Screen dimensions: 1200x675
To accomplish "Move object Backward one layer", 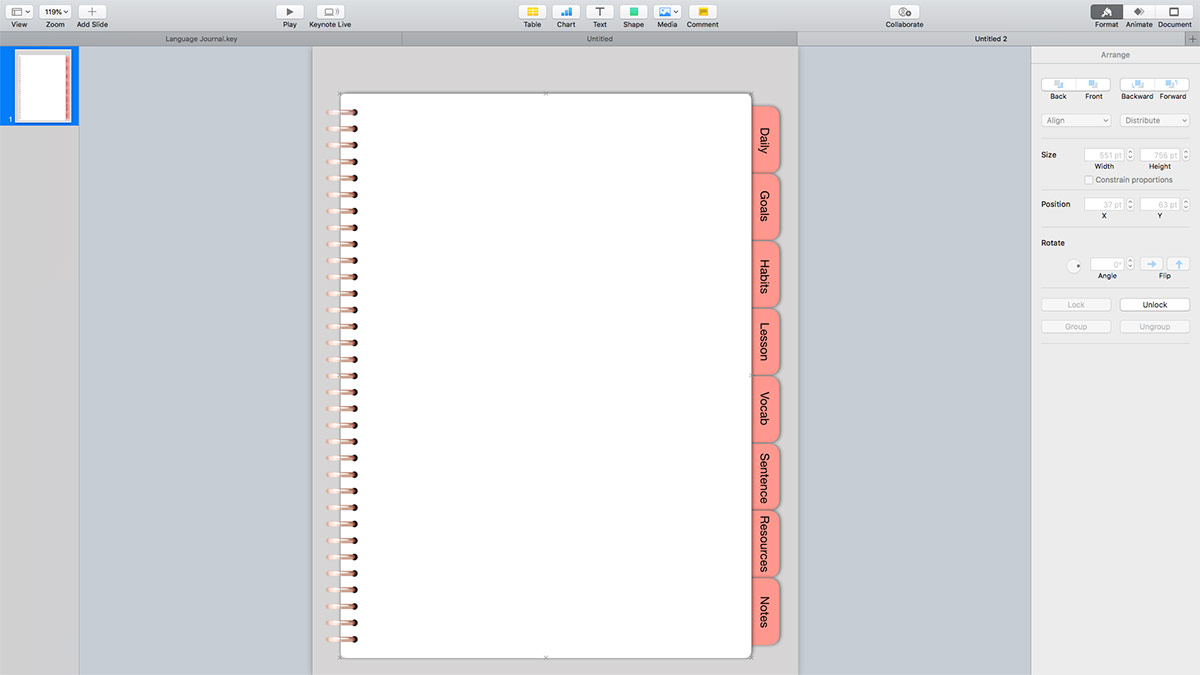I will tap(1137, 85).
